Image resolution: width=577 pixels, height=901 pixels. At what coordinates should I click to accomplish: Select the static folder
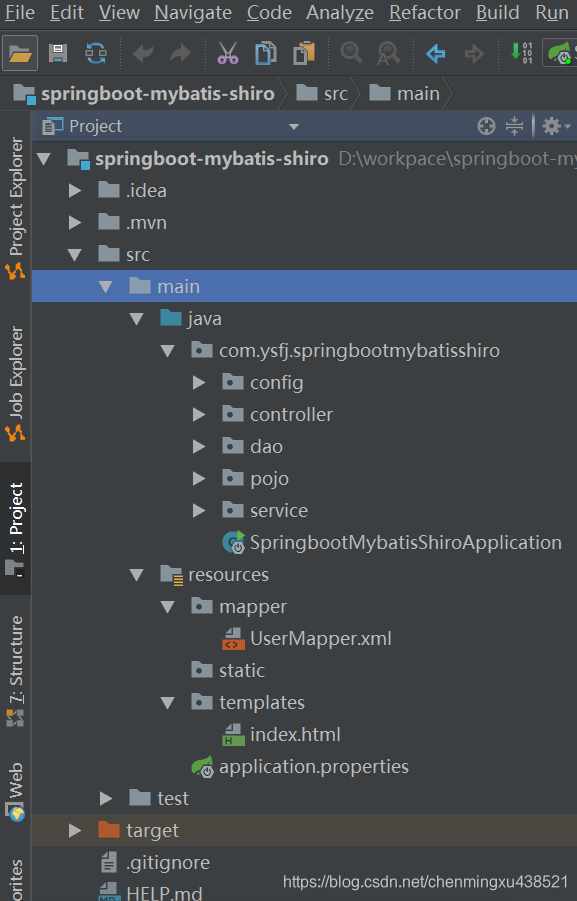click(x=228, y=671)
